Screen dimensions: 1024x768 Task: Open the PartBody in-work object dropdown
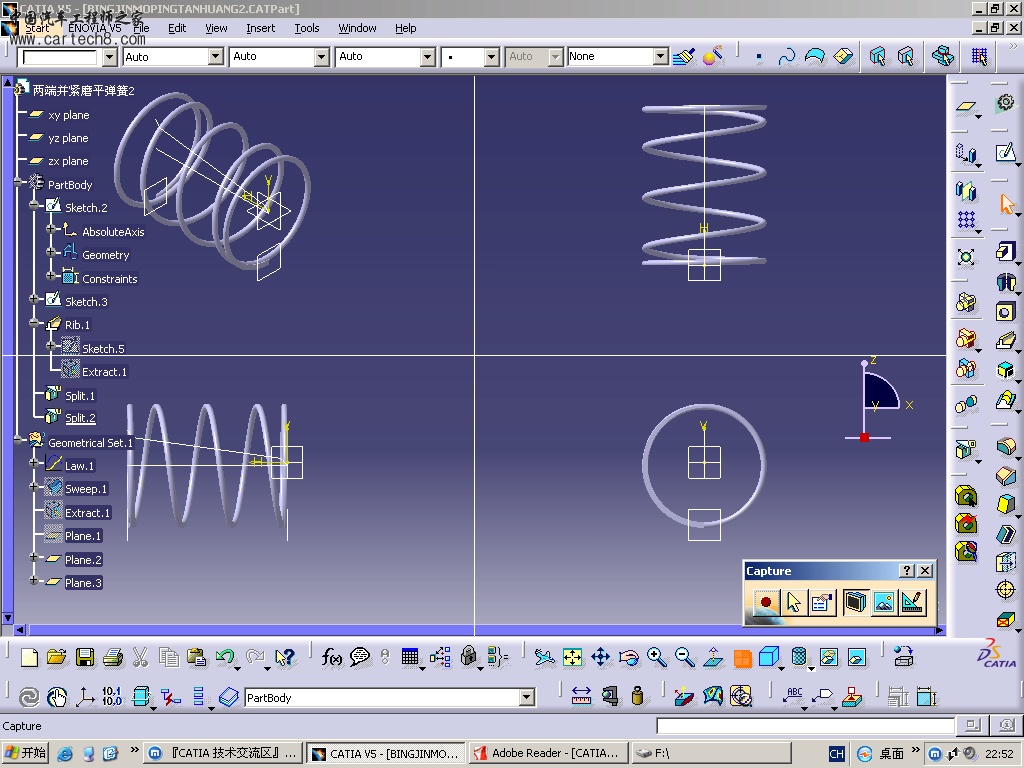tap(527, 697)
